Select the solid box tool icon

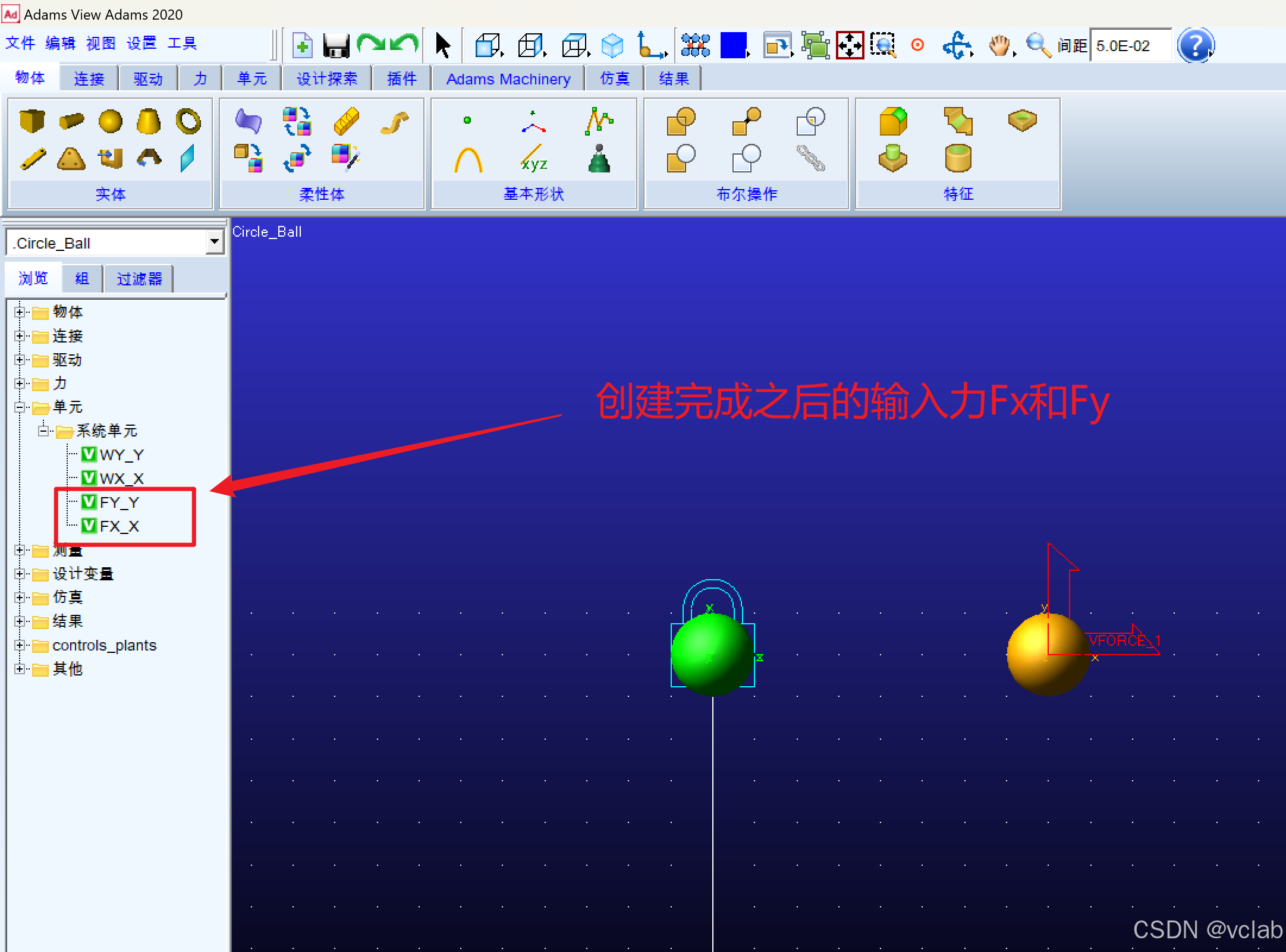pos(32,121)
